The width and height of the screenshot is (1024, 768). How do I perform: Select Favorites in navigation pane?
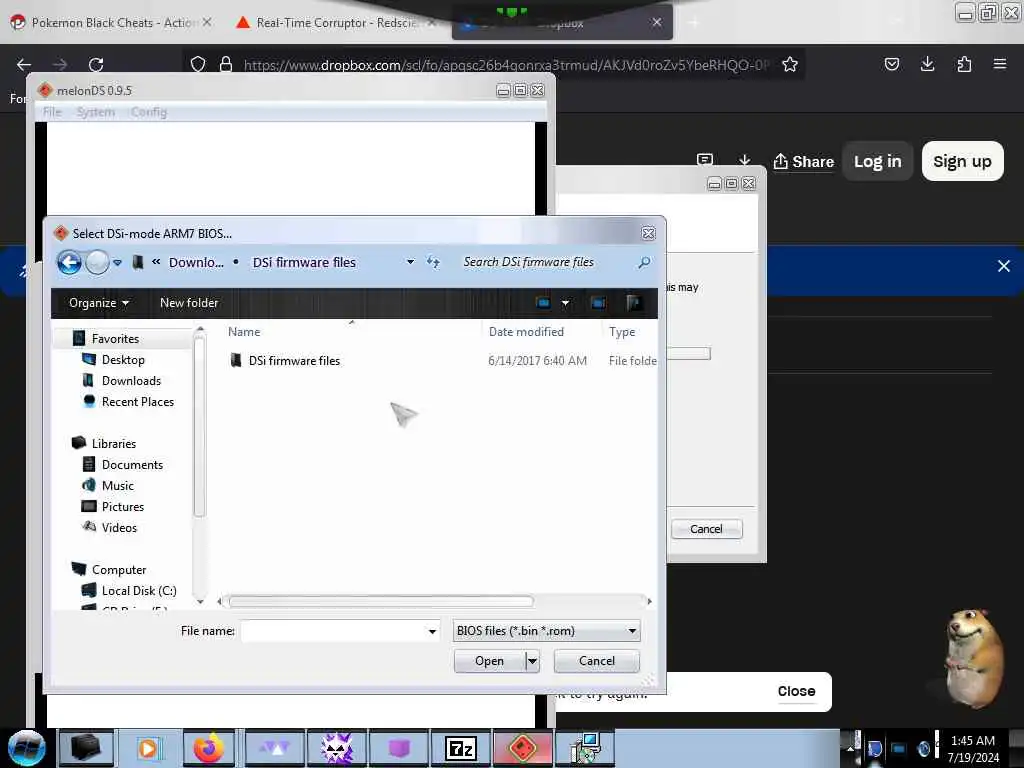click(115, 338)
